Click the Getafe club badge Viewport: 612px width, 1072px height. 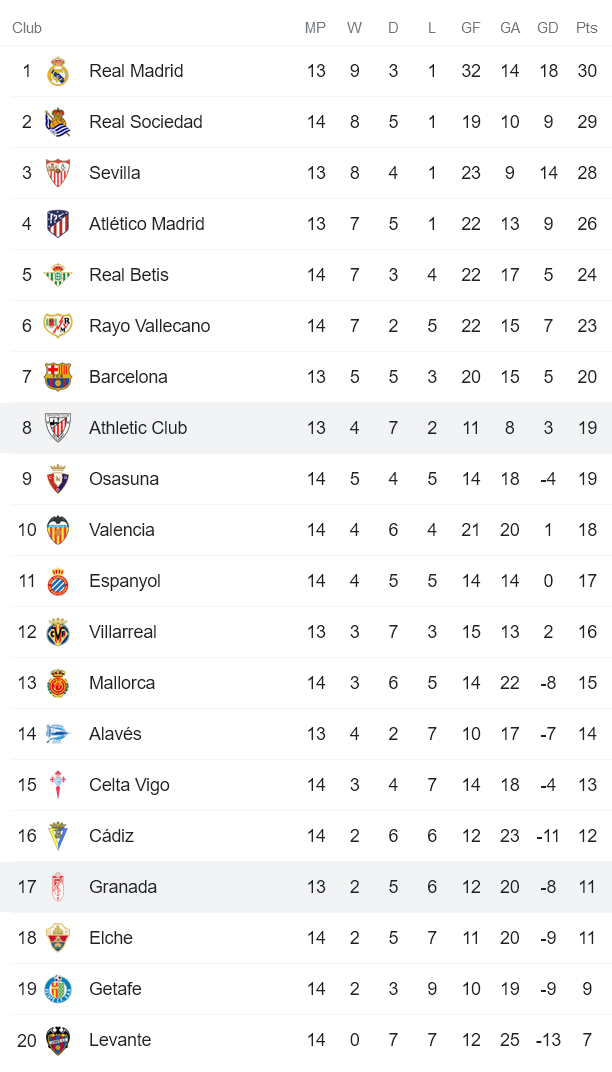(x=58, y=989)
